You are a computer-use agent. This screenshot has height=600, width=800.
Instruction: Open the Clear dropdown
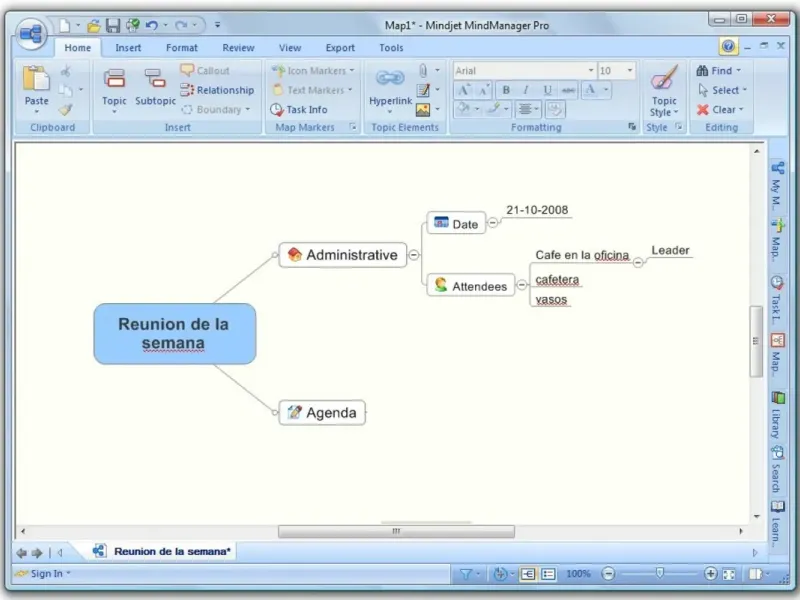tap(720, 109)
